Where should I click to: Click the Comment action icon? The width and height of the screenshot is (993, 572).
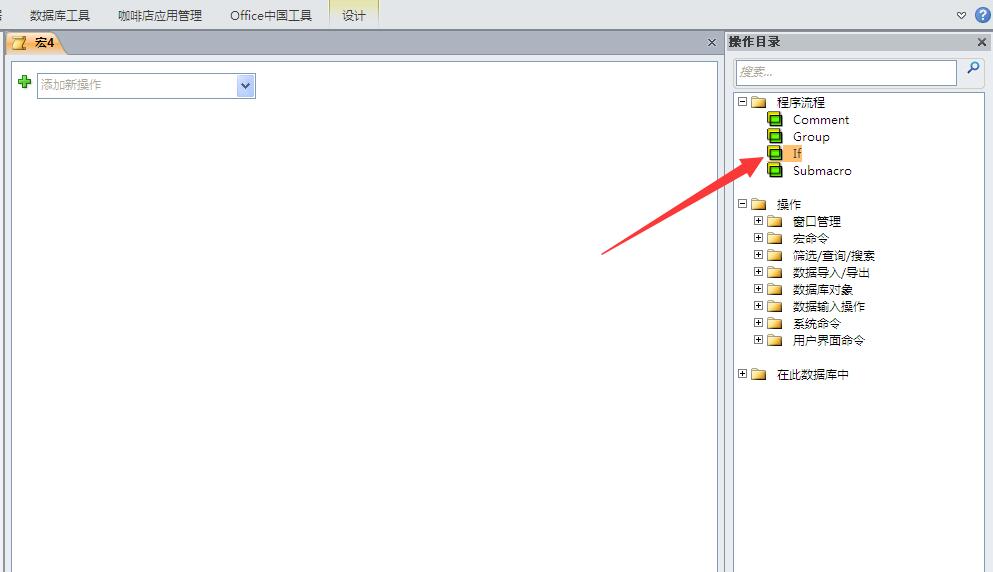pos(775,119)
